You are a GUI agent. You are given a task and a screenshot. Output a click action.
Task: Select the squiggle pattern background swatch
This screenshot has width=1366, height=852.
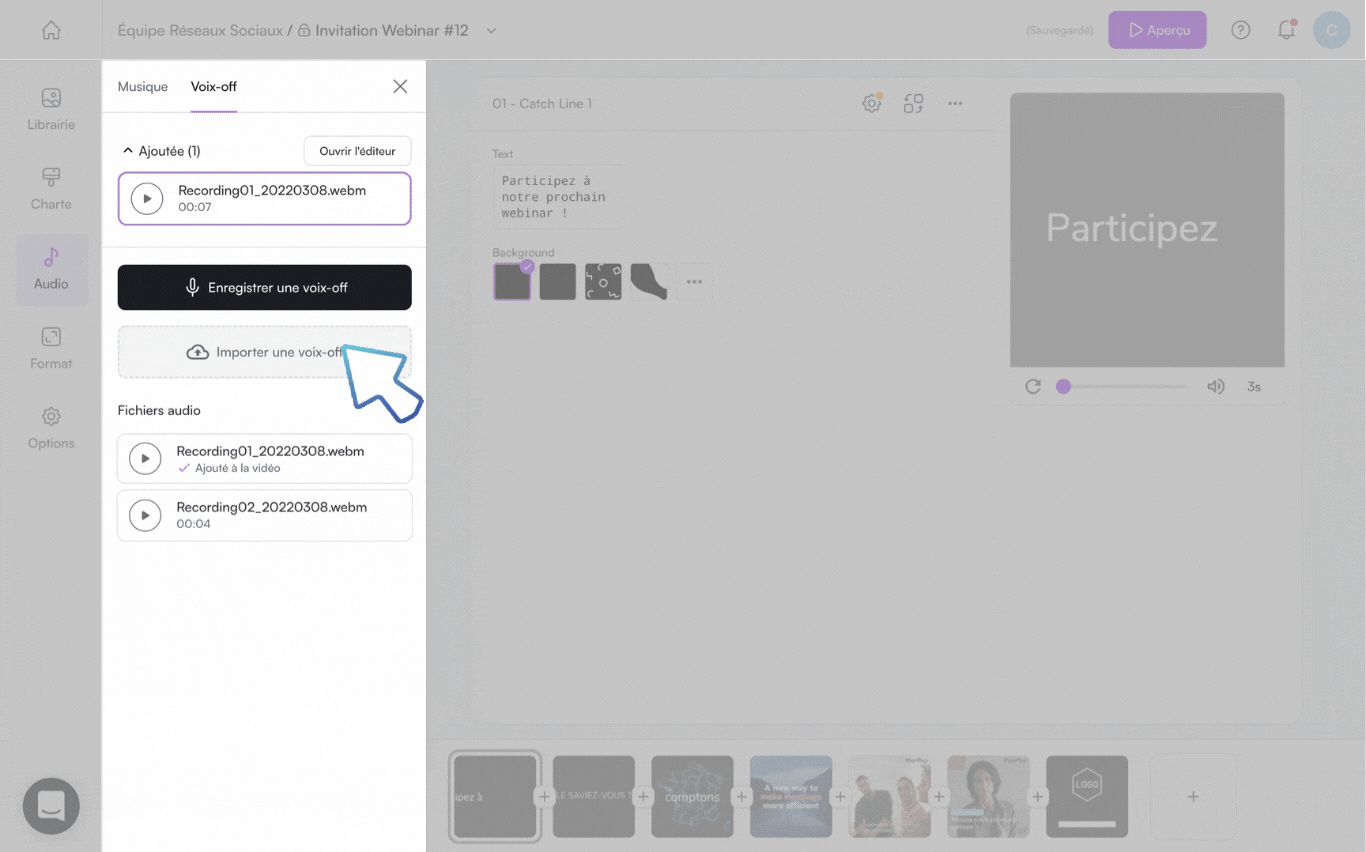603,282
